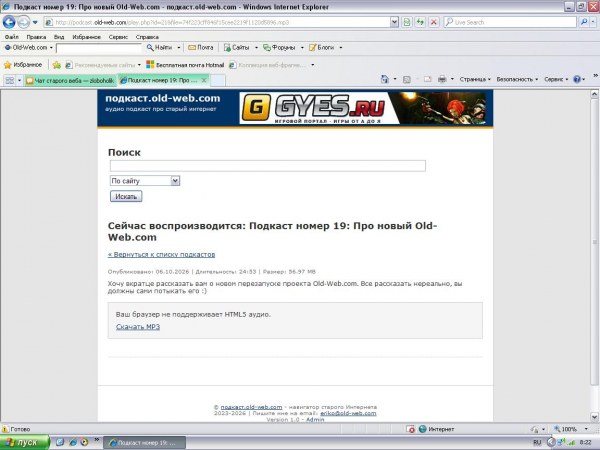Switch to the Подкаст номер 19 tab
This screenshot has width=600, height=450.
pos(158,80)
